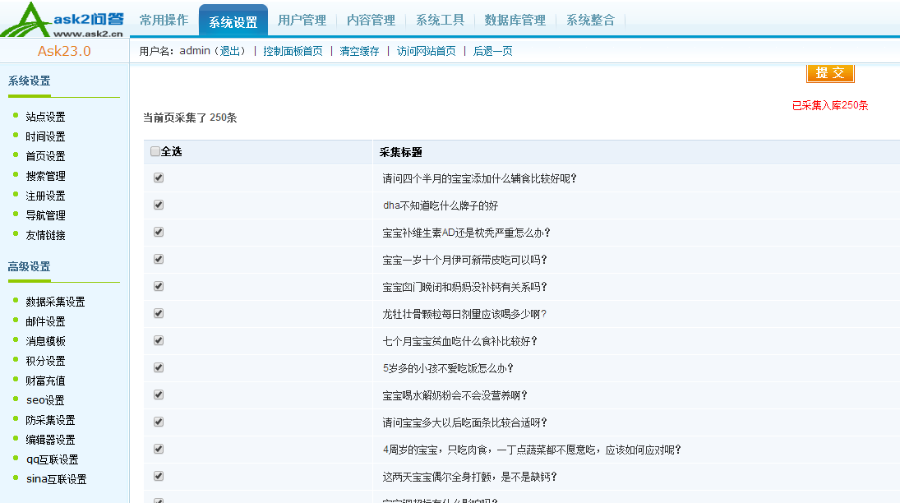This screenshot has width=900, height=503.
Task: Uncheck the row 5岁多的小孩不爱吃饭怎么办
Action: (159, 367)
